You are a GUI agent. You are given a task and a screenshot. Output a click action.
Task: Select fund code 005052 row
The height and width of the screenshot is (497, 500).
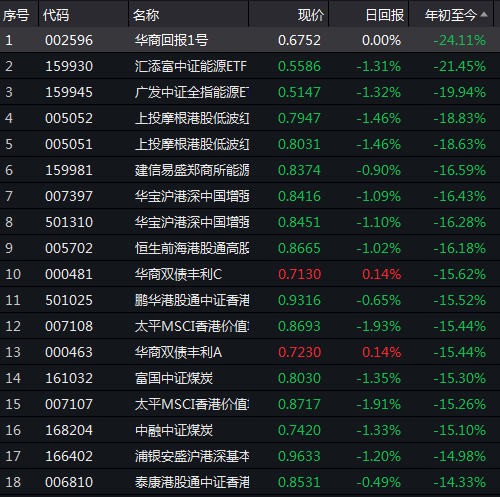click(x=250, y=118)
